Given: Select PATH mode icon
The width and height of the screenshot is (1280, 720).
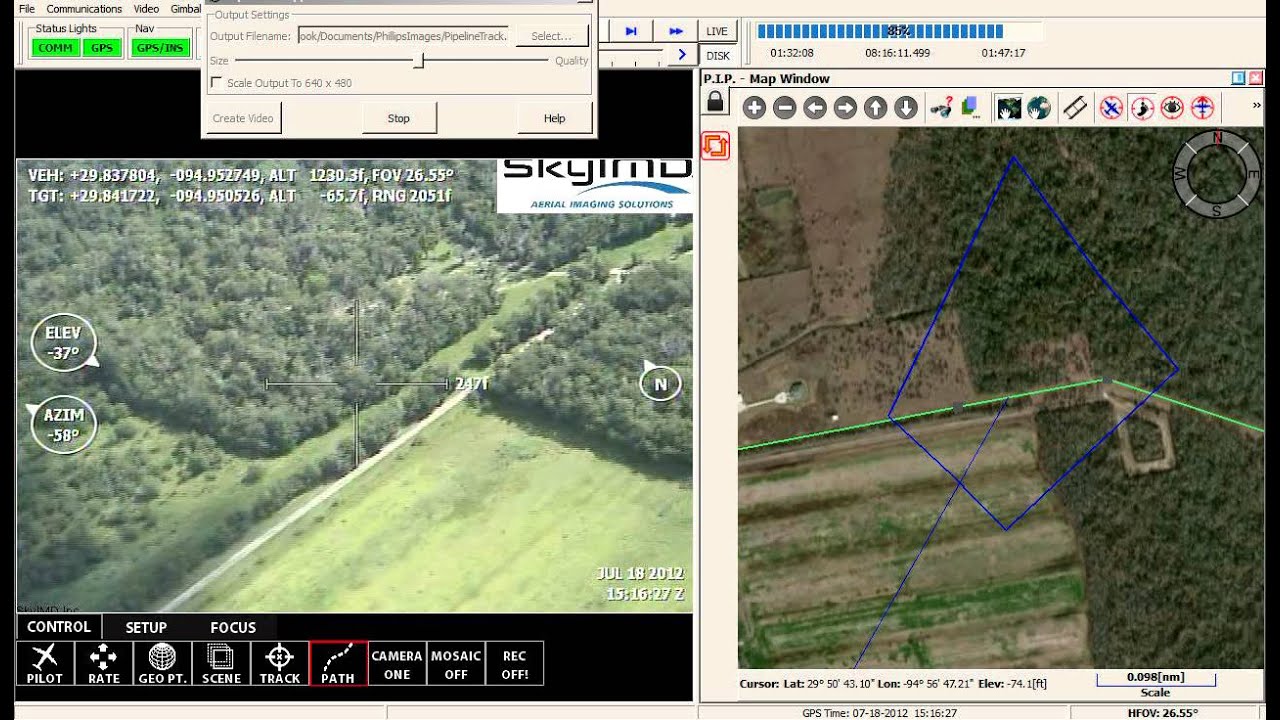Looking at the screenshot, I should point(338,663).
